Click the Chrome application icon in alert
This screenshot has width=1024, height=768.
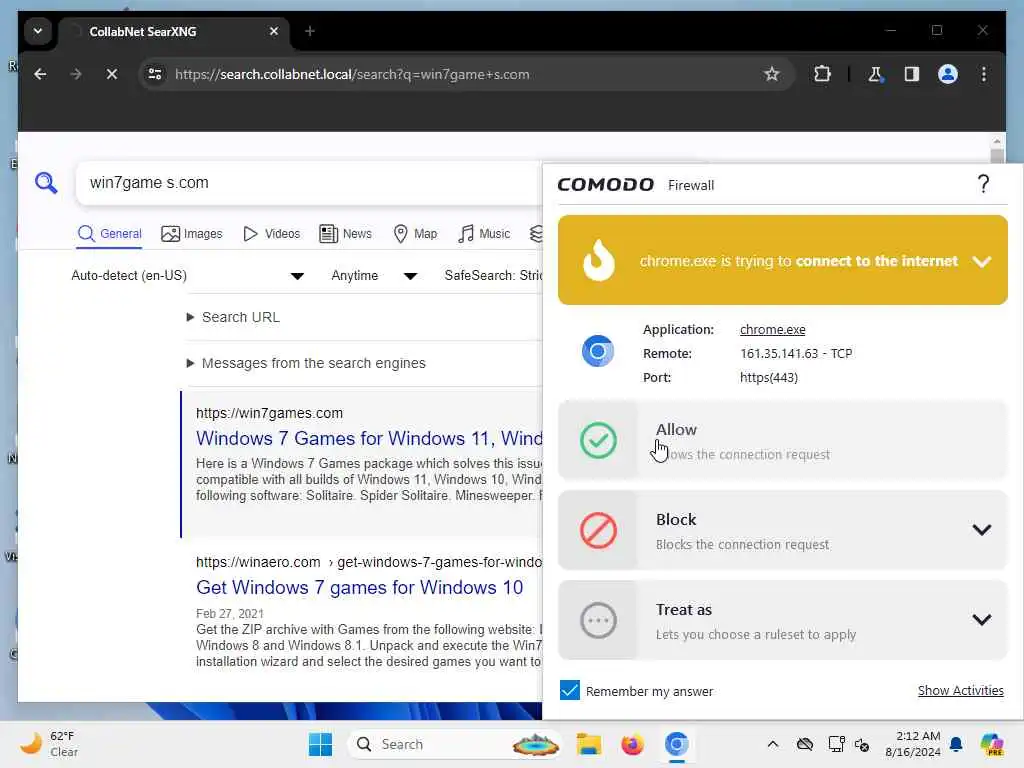click(598, 351)
